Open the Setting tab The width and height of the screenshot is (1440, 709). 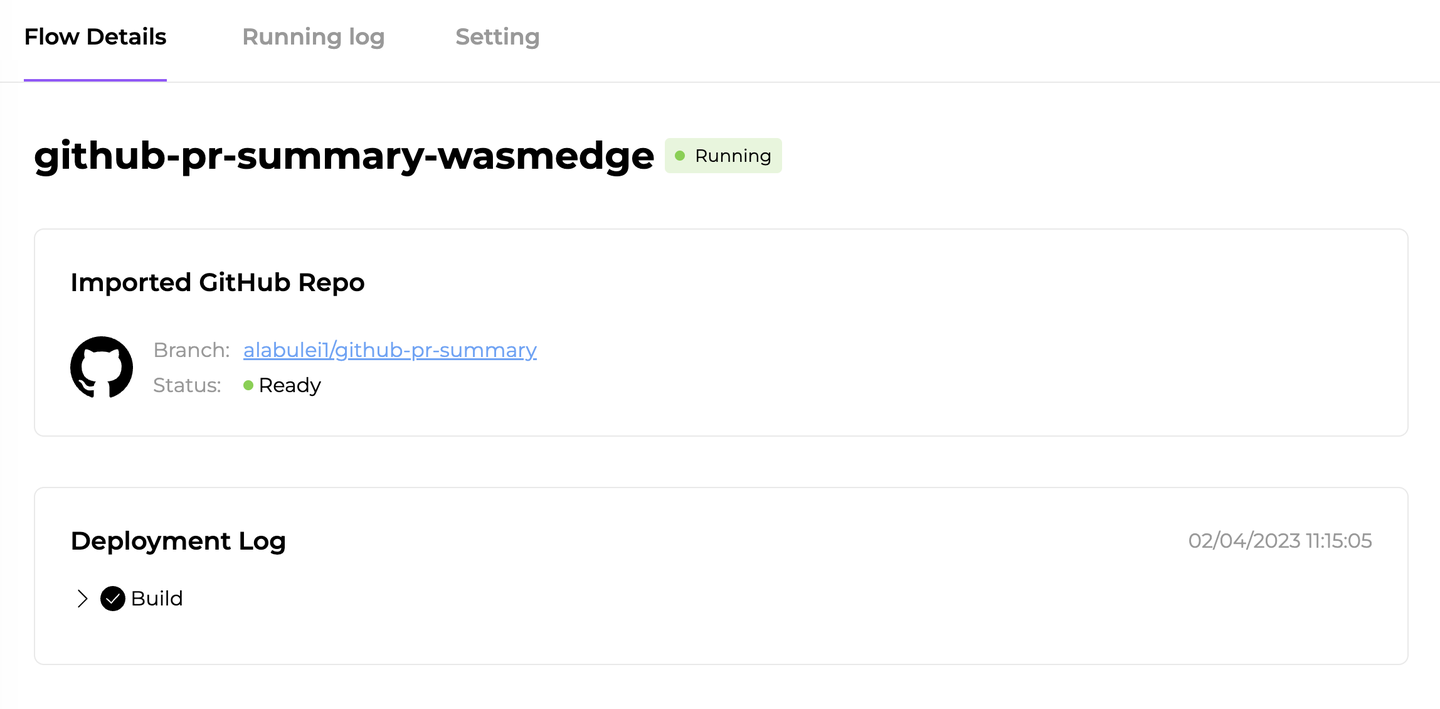497,37
